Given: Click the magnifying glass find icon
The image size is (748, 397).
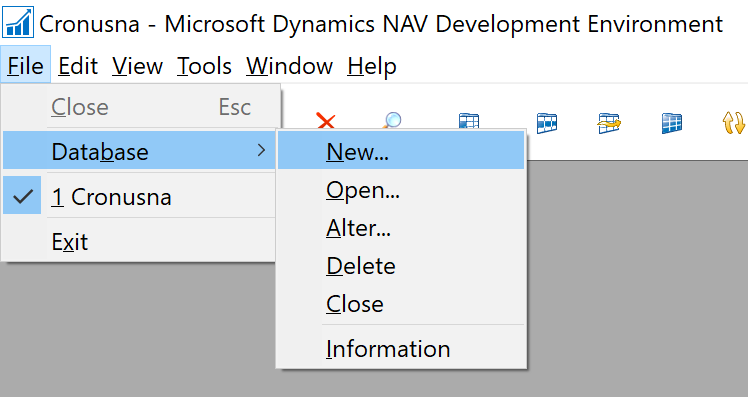Looking at the screenshot, I should pyautogui.click(x=392, y=120).
